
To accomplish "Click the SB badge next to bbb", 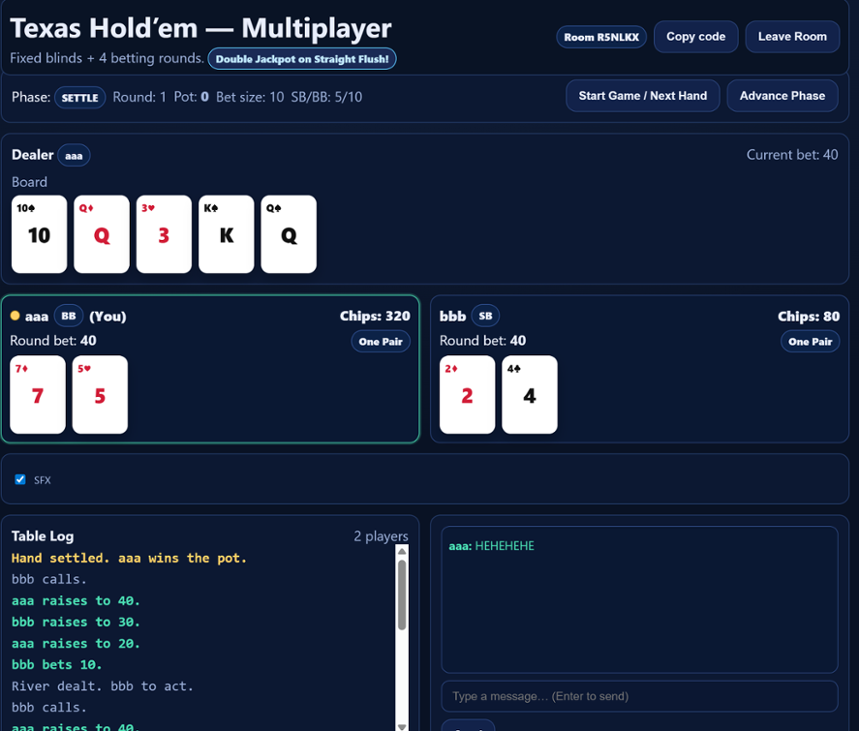I will pos(485,315).
